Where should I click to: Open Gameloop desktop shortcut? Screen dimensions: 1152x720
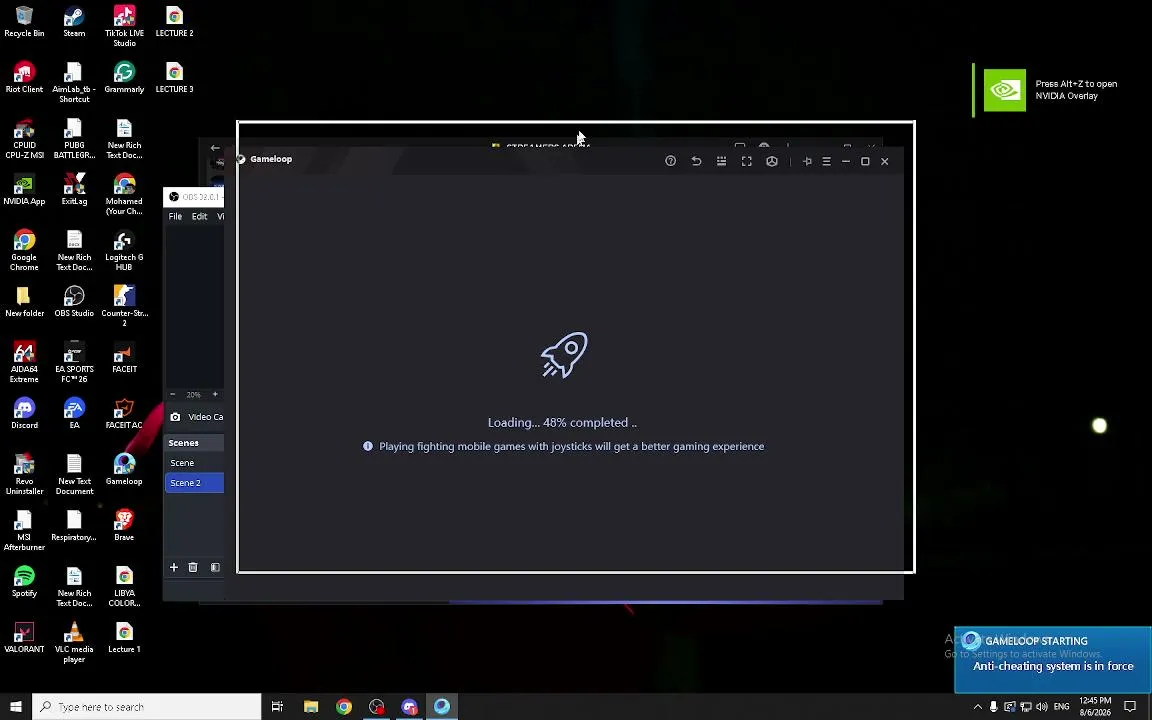(x=124, y=469)
